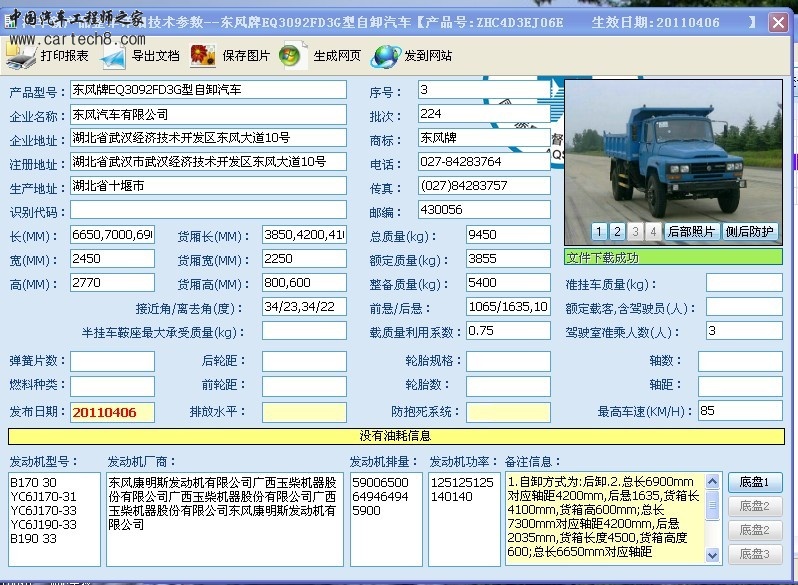Click the 电话 field
798x585 pixels.
[x=484, y=162]
